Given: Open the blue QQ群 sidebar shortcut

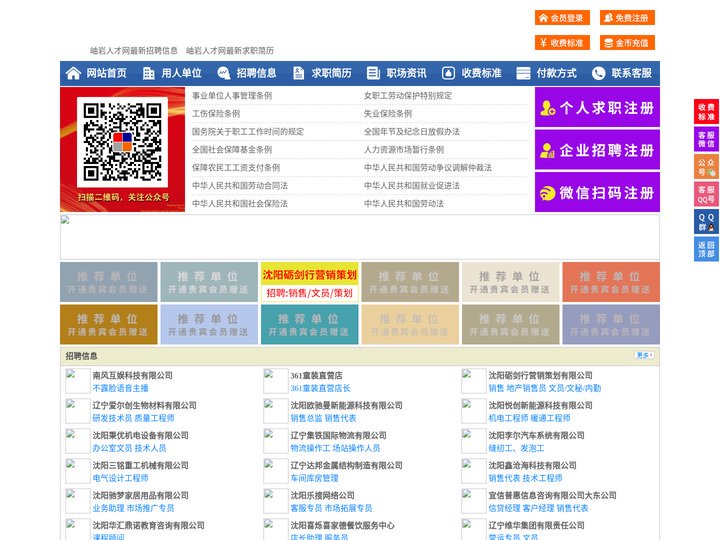Looking at the screenshot, I should click(706, 222).
